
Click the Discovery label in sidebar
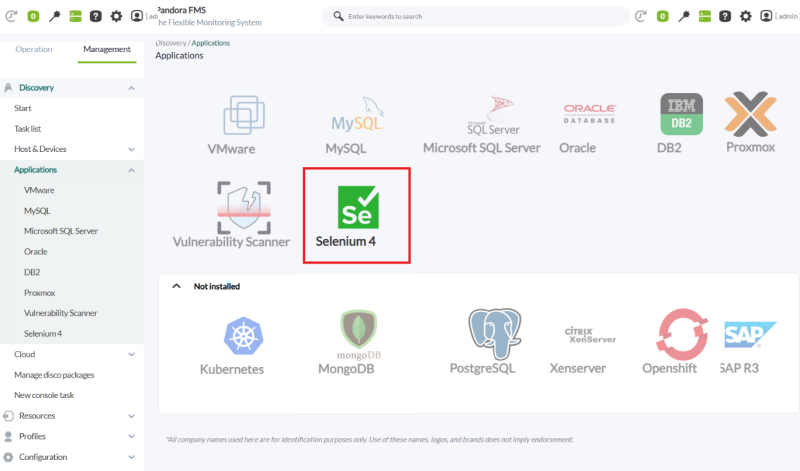(36, 88)
